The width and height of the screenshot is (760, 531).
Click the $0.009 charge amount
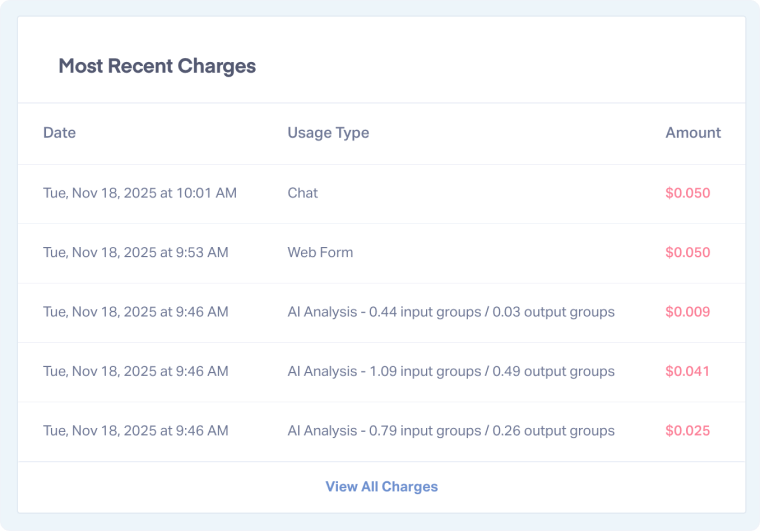(687, 312)
